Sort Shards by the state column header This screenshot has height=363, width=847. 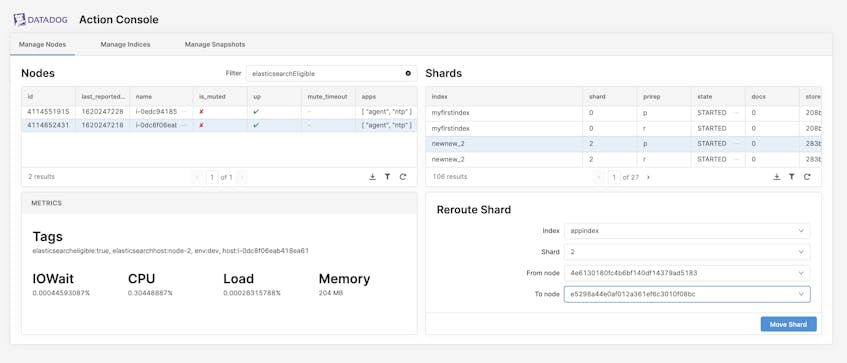click(718, 96)
